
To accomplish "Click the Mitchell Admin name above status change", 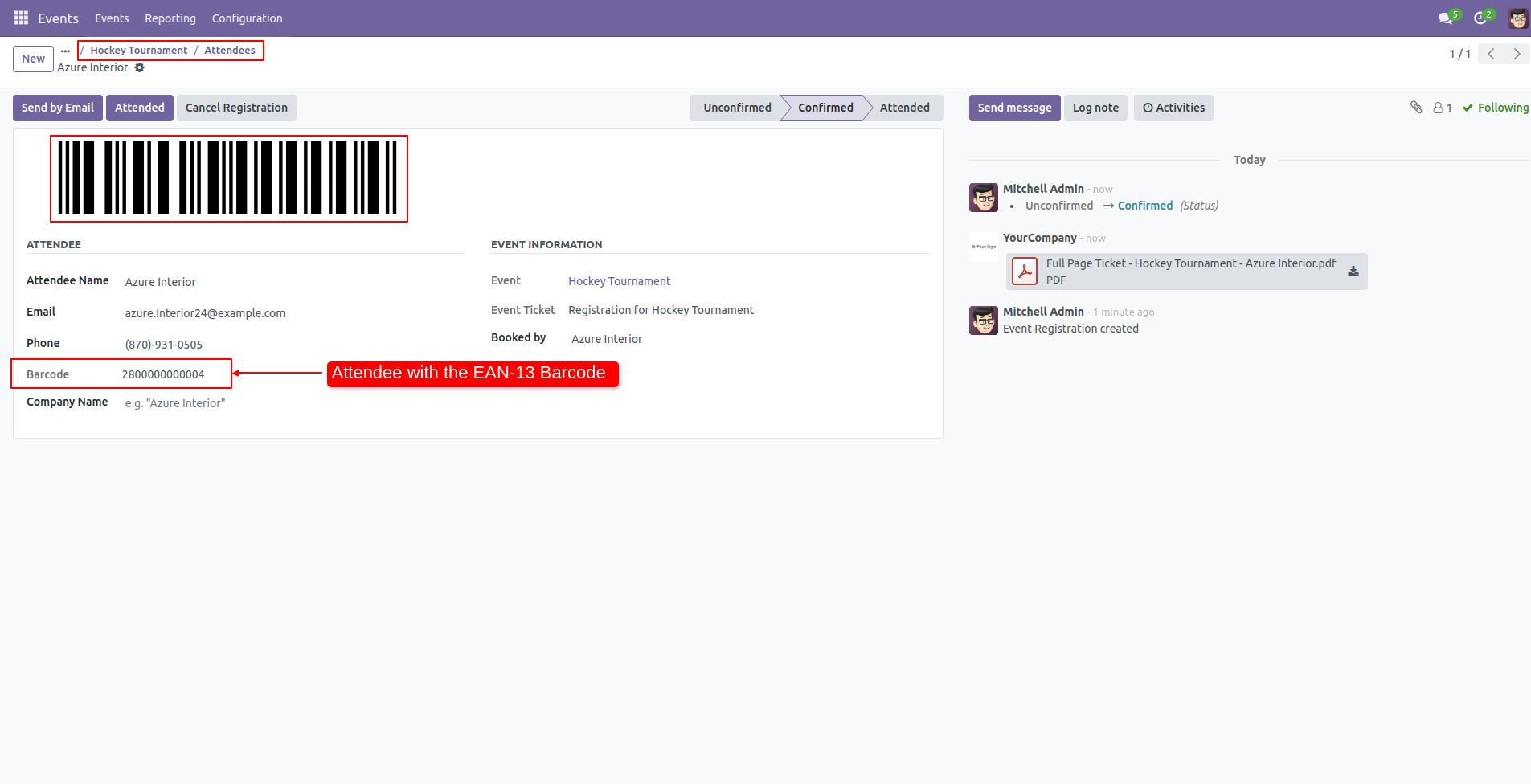I will (1043, 189).
